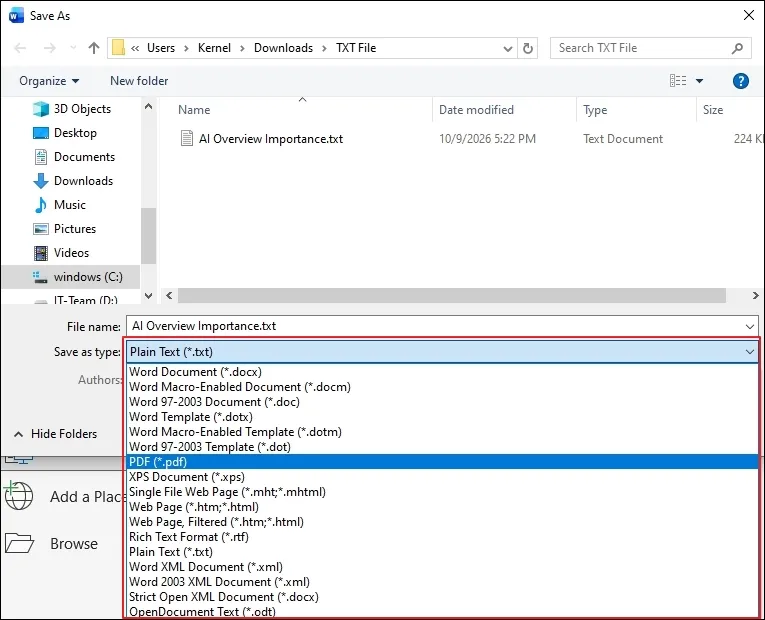Viewport: 765px width, 620px height.
Task: Go up one folder level
Action: 94,48
